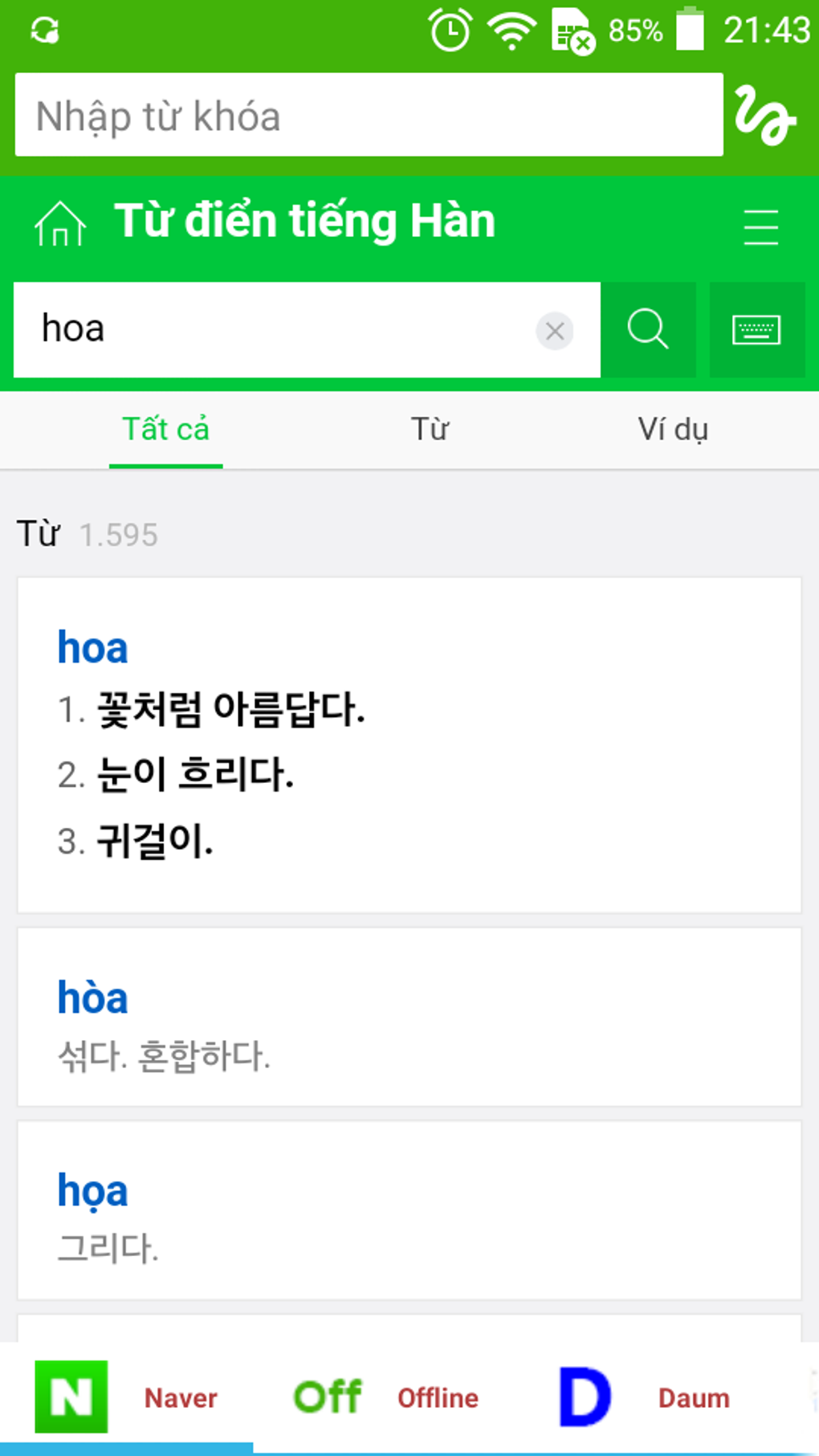Tap the handwriting squiggle icon at top right

(x=765, y=116)
